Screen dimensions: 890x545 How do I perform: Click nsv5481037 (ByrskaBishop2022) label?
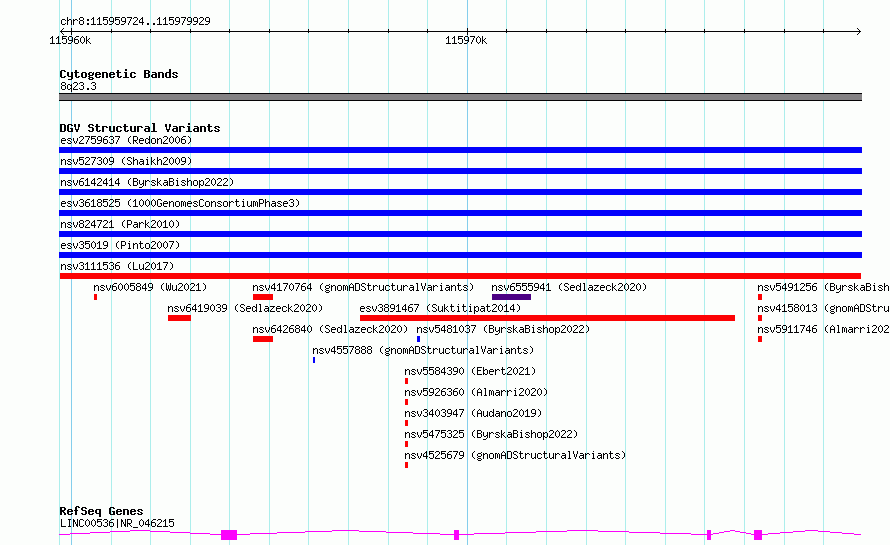point(503,329)
